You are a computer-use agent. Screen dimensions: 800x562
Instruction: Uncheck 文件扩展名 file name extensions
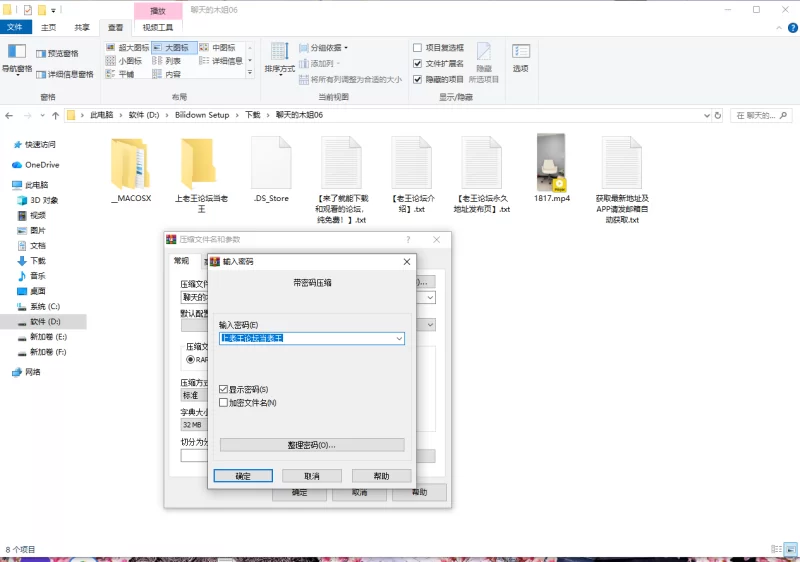pos(417,63)
